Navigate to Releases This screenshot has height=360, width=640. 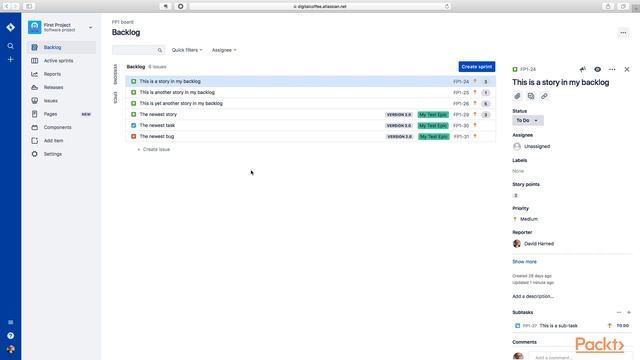(62, 87)
